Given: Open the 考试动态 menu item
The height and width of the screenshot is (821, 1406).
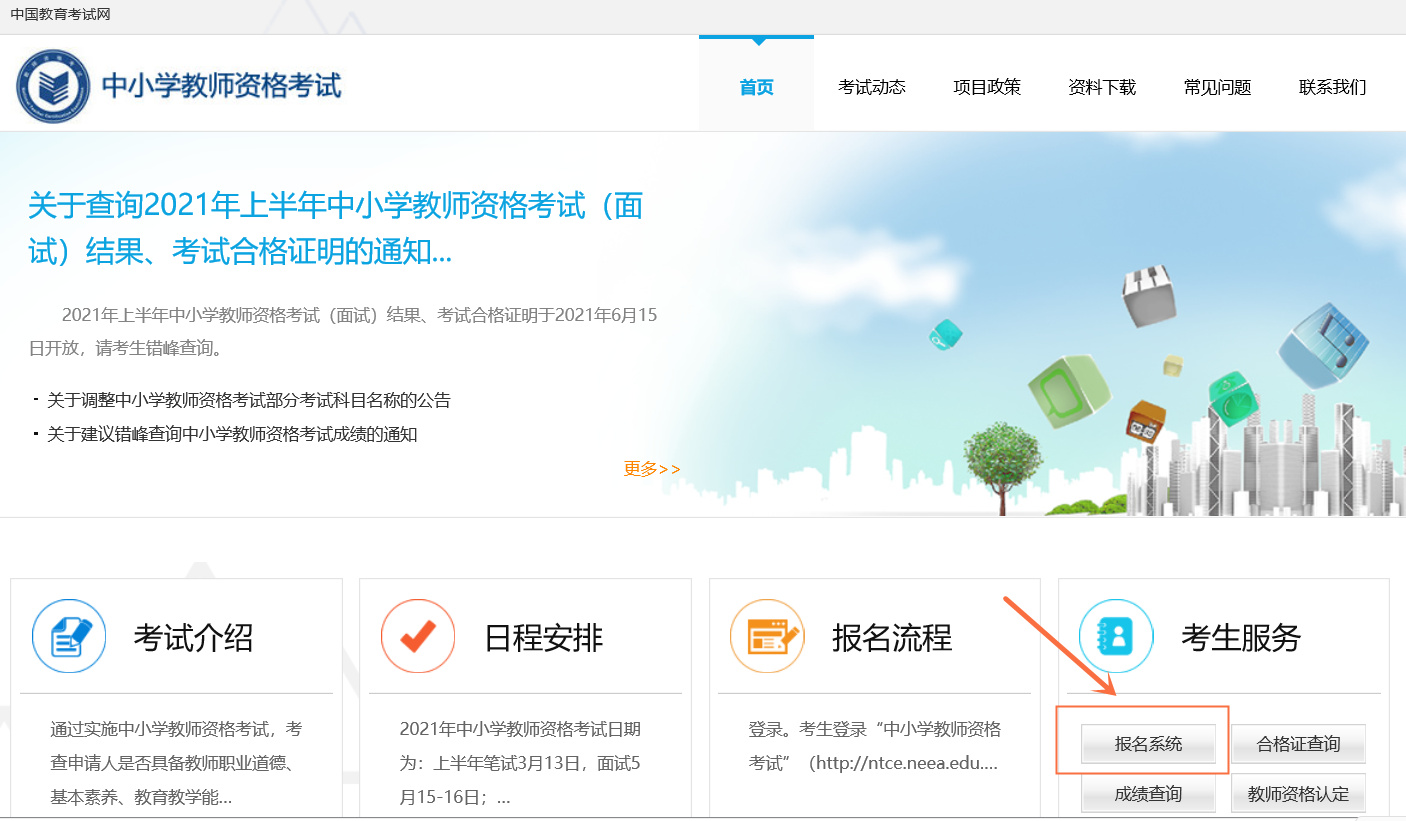Looking at the screenshot, I should [872, 87].
